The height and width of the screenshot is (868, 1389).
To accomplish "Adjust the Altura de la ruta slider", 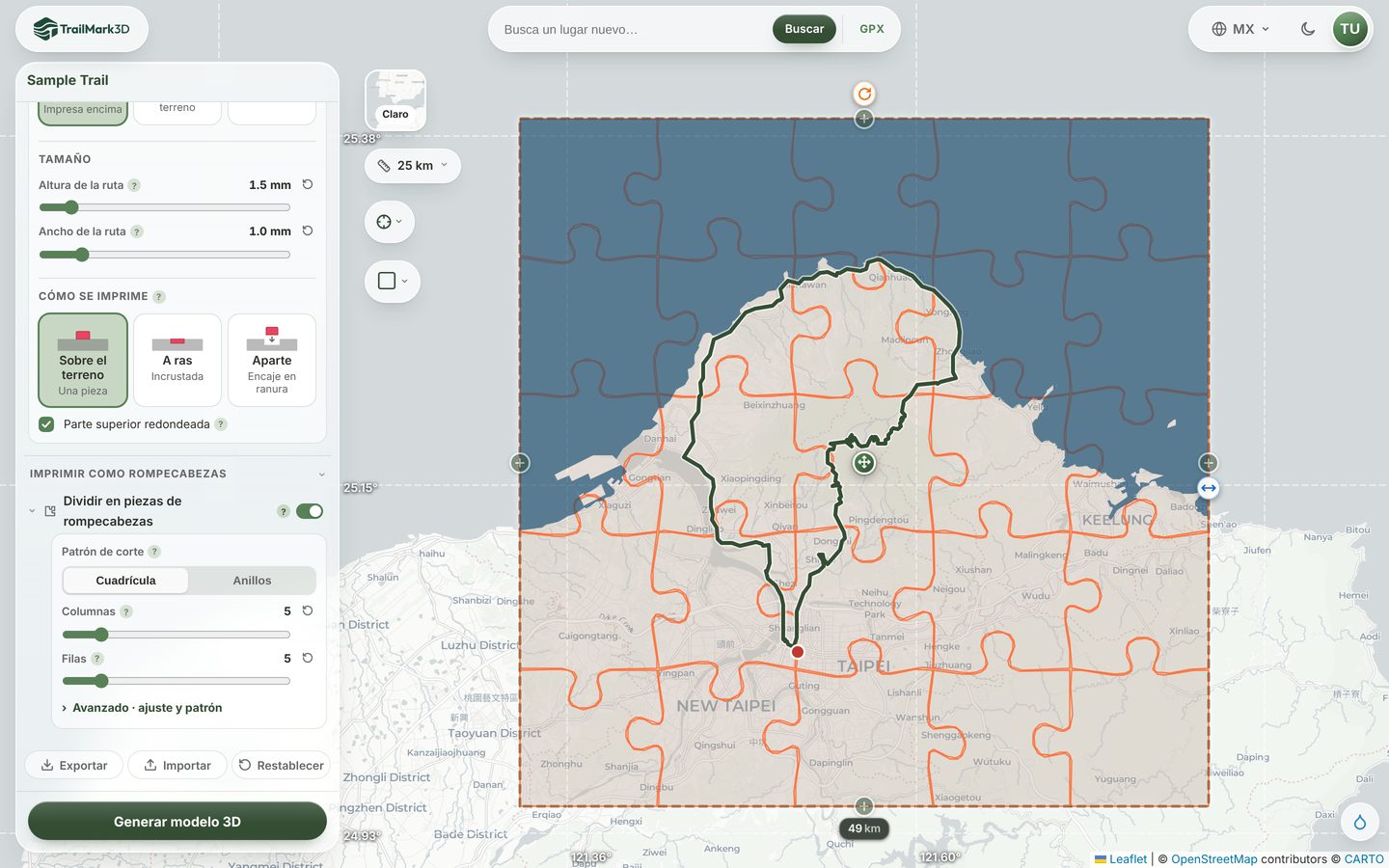I will point(164,207).
